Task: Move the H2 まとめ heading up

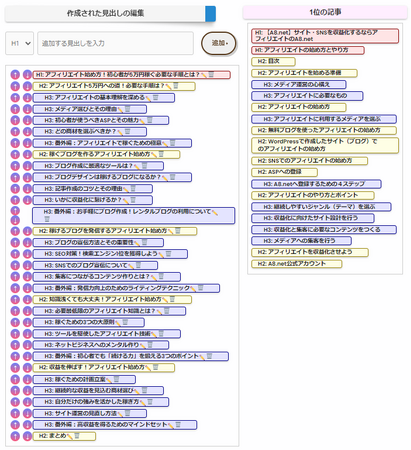Action: pos(15,436)
